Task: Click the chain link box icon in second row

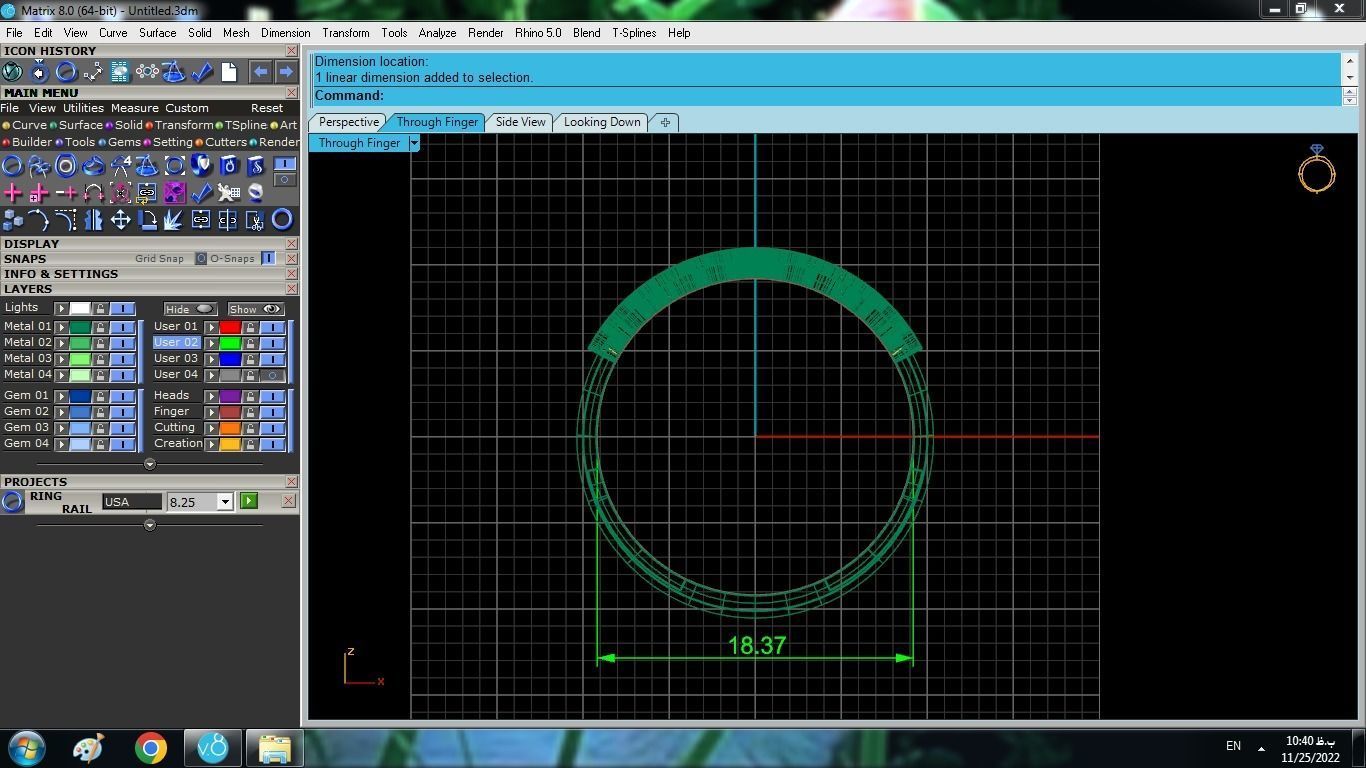Action: (147, 193)
